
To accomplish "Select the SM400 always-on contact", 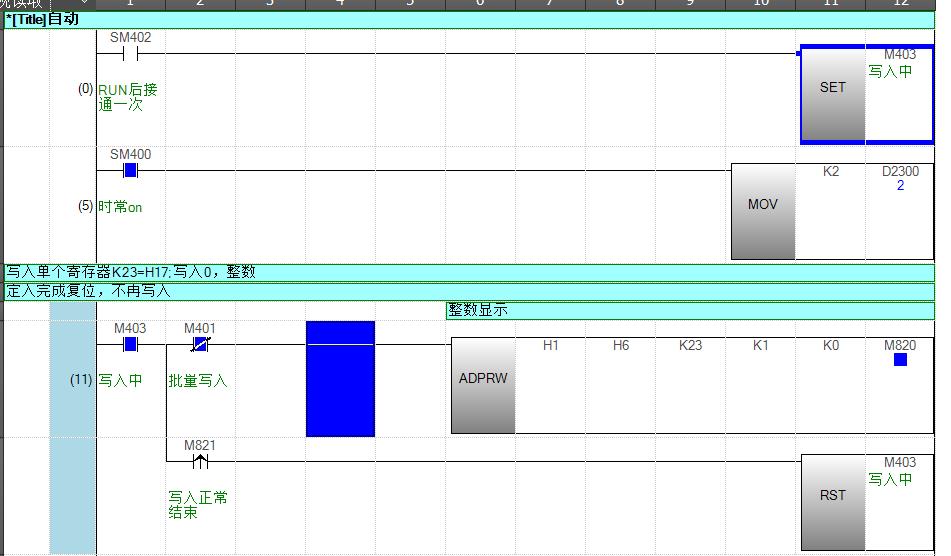I will pyautogui.click(x=130, y=170).
